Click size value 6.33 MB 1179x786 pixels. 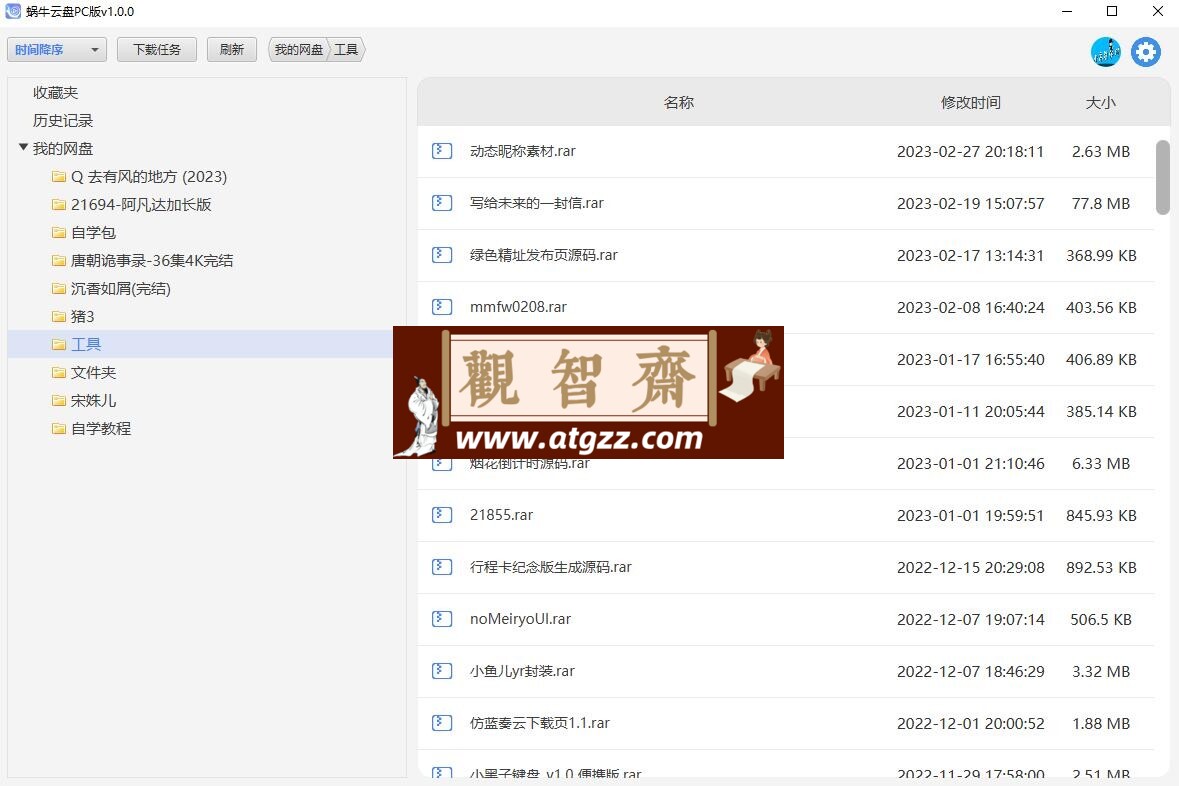click(x=1101, y=463)
